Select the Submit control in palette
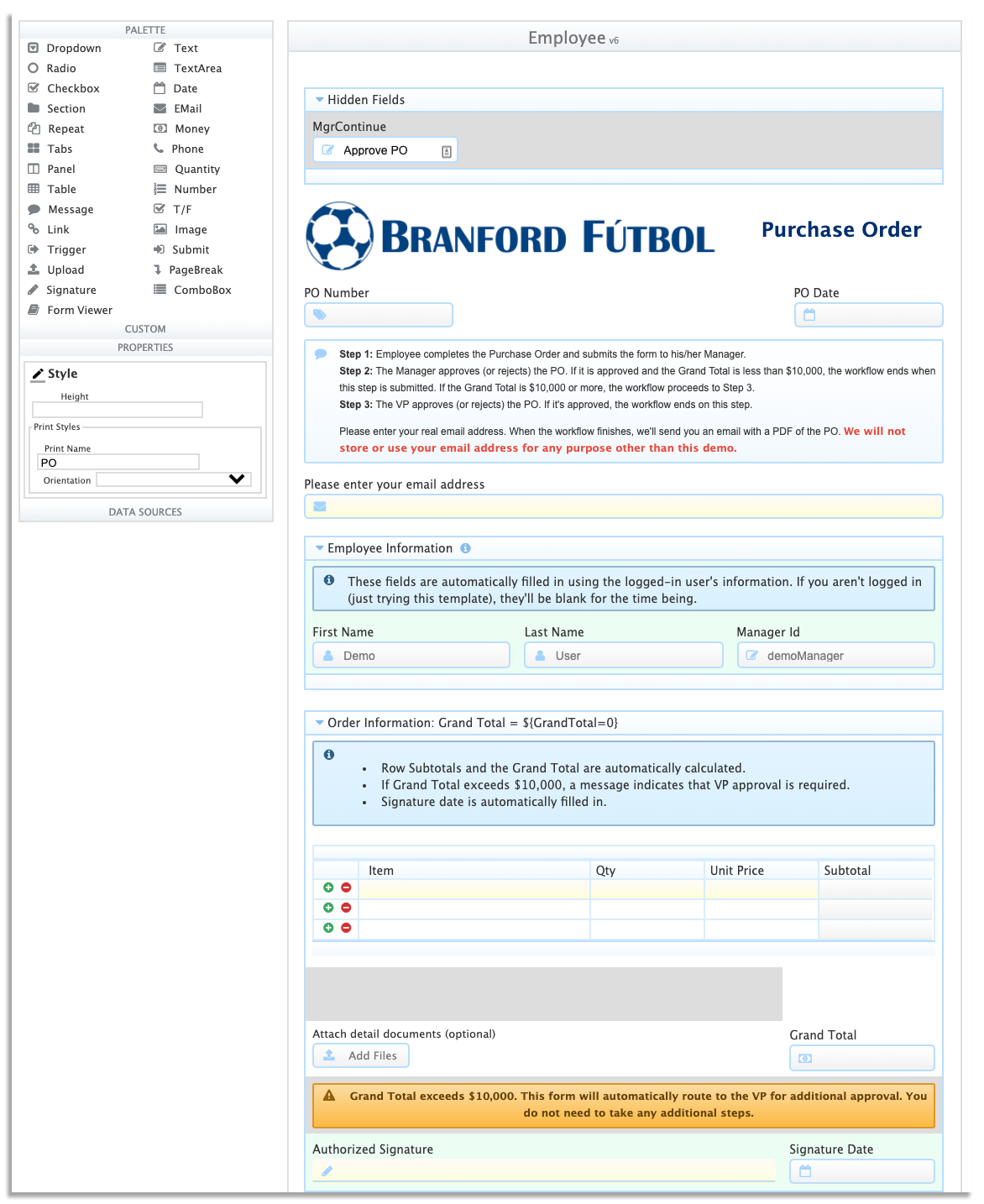This screenshot has height=1204, width=984. click(x=181, y=249)
